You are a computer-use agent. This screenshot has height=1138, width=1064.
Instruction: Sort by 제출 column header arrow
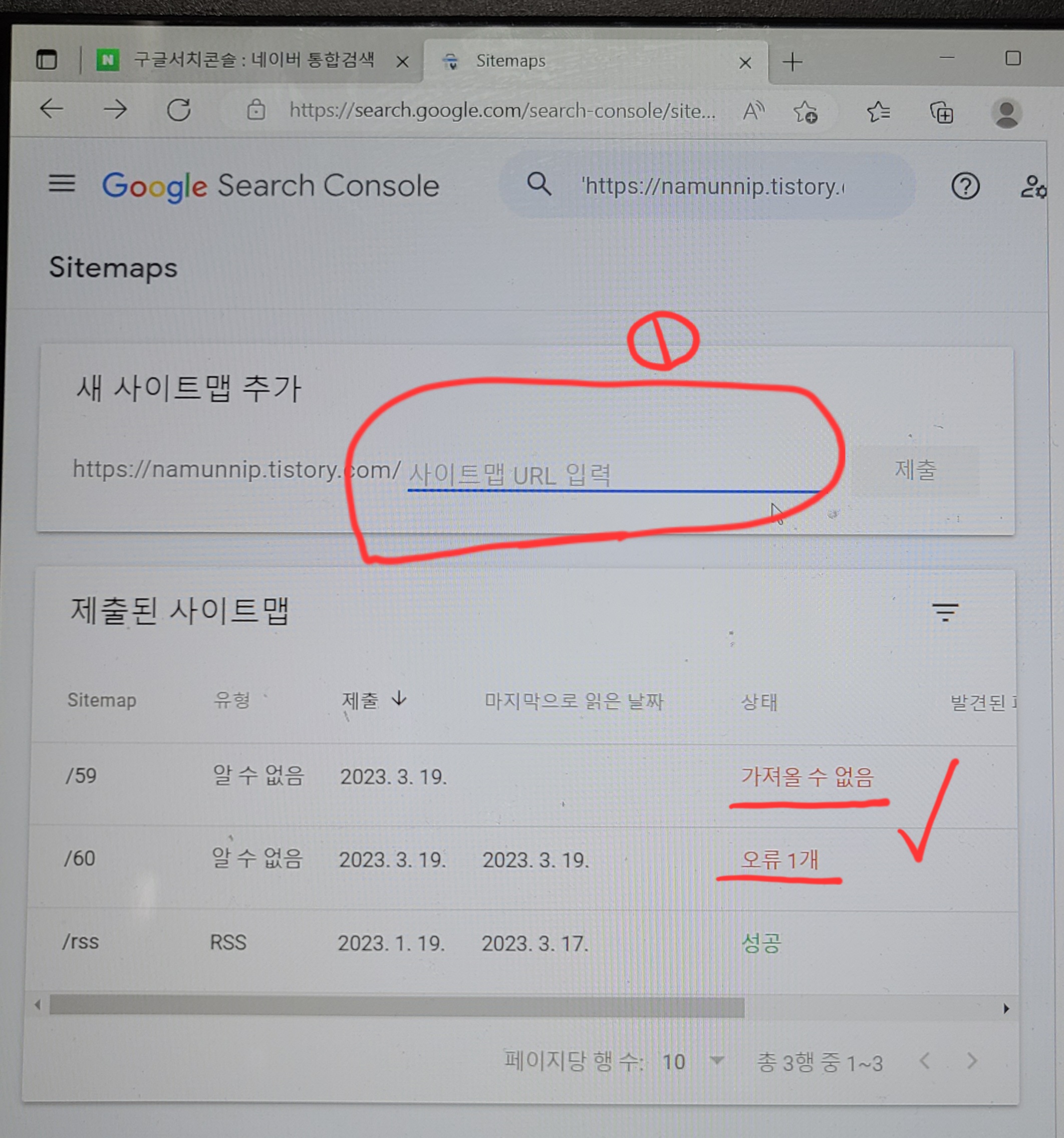[x=399, y=698]
